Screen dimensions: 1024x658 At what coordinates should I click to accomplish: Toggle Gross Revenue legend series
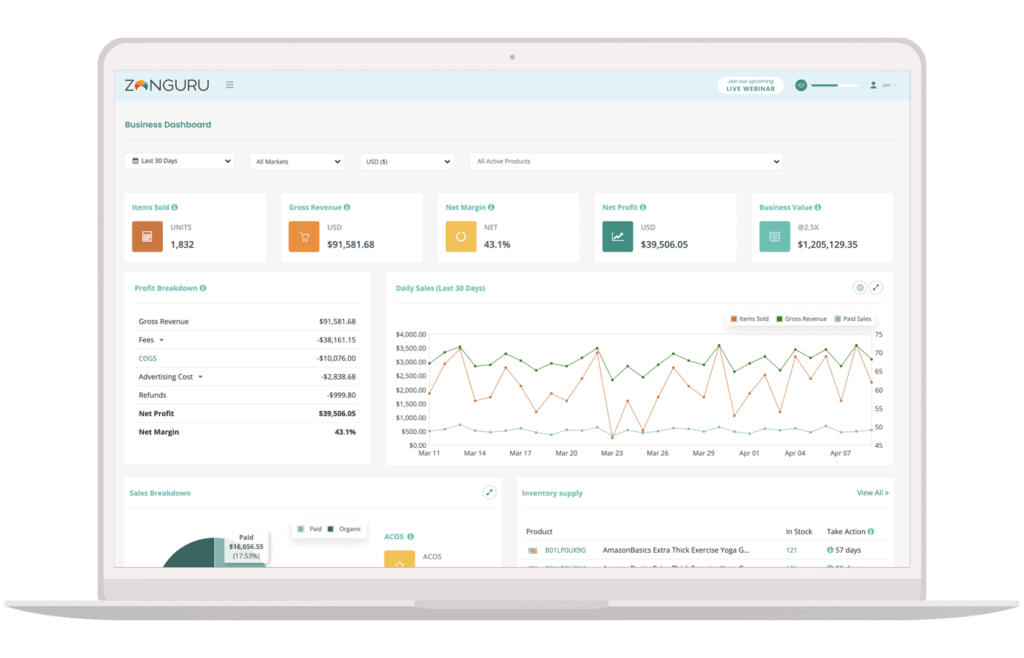click(801, 319)
